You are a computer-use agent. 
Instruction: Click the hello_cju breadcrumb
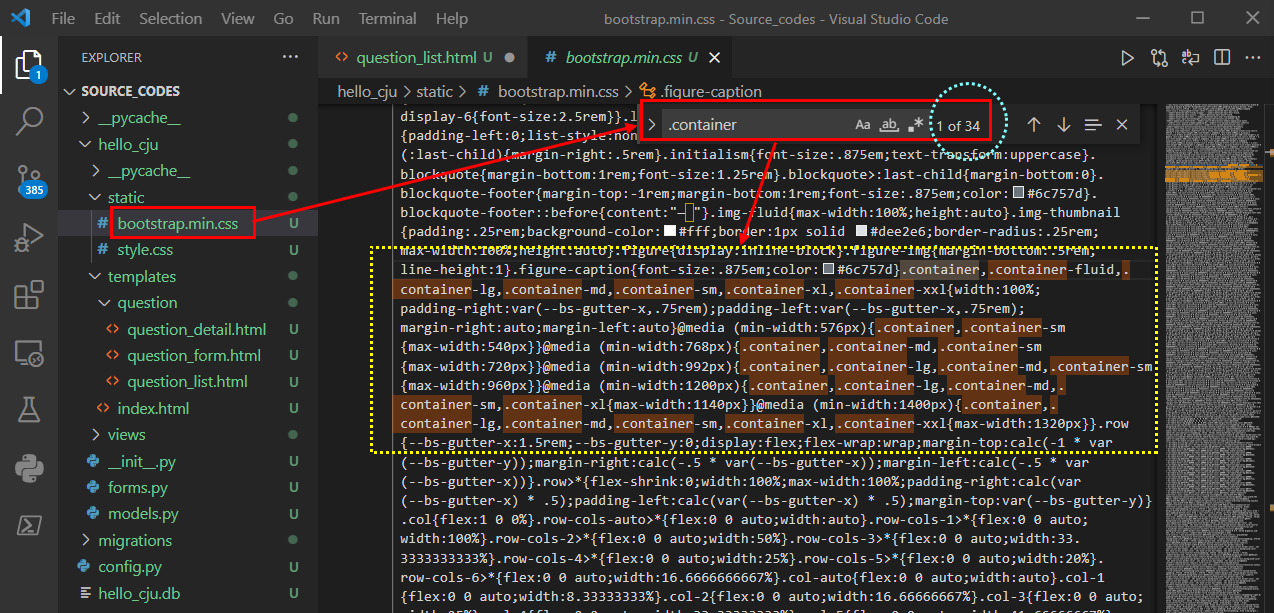click(367, 91)
